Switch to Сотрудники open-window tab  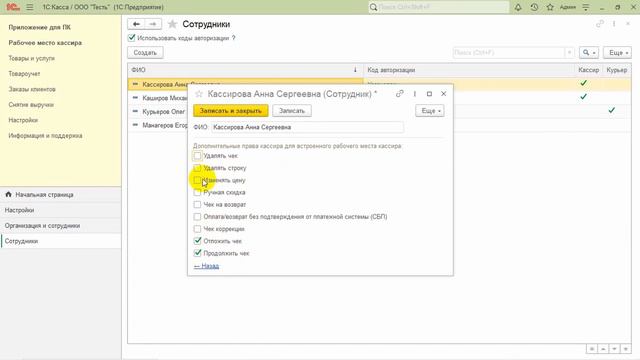(x=60, y=241)
